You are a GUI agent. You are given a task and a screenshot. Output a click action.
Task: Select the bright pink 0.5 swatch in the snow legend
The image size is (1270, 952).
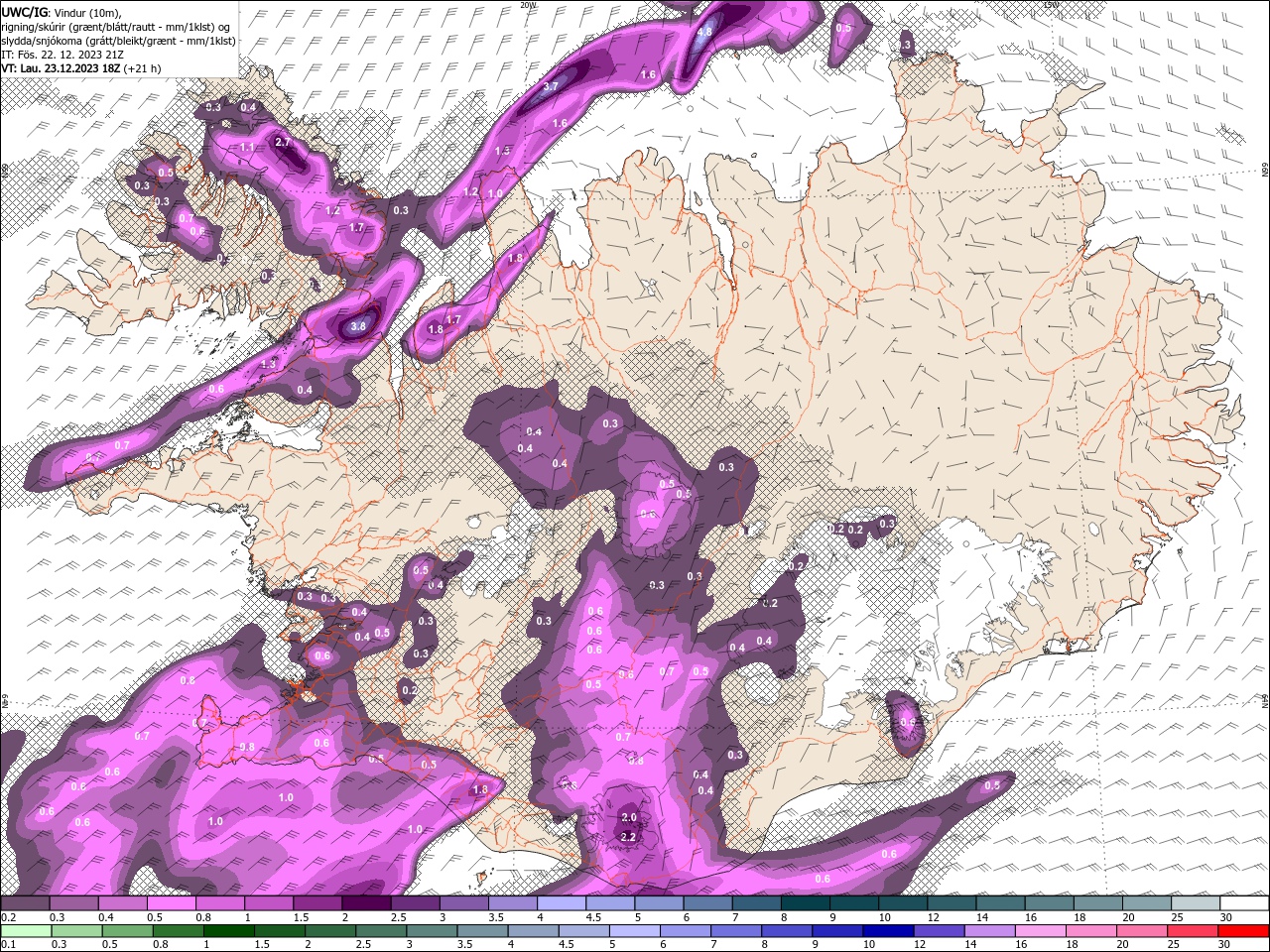pos(171,903)
